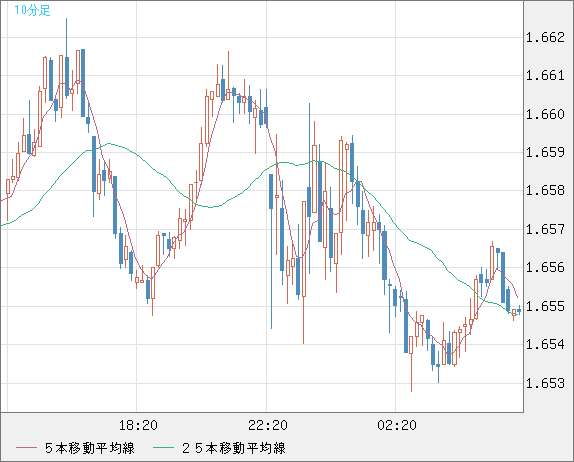The image size is (574, 462).
Task: Click the 10分足 timeframe label
Action: point(32,10)
